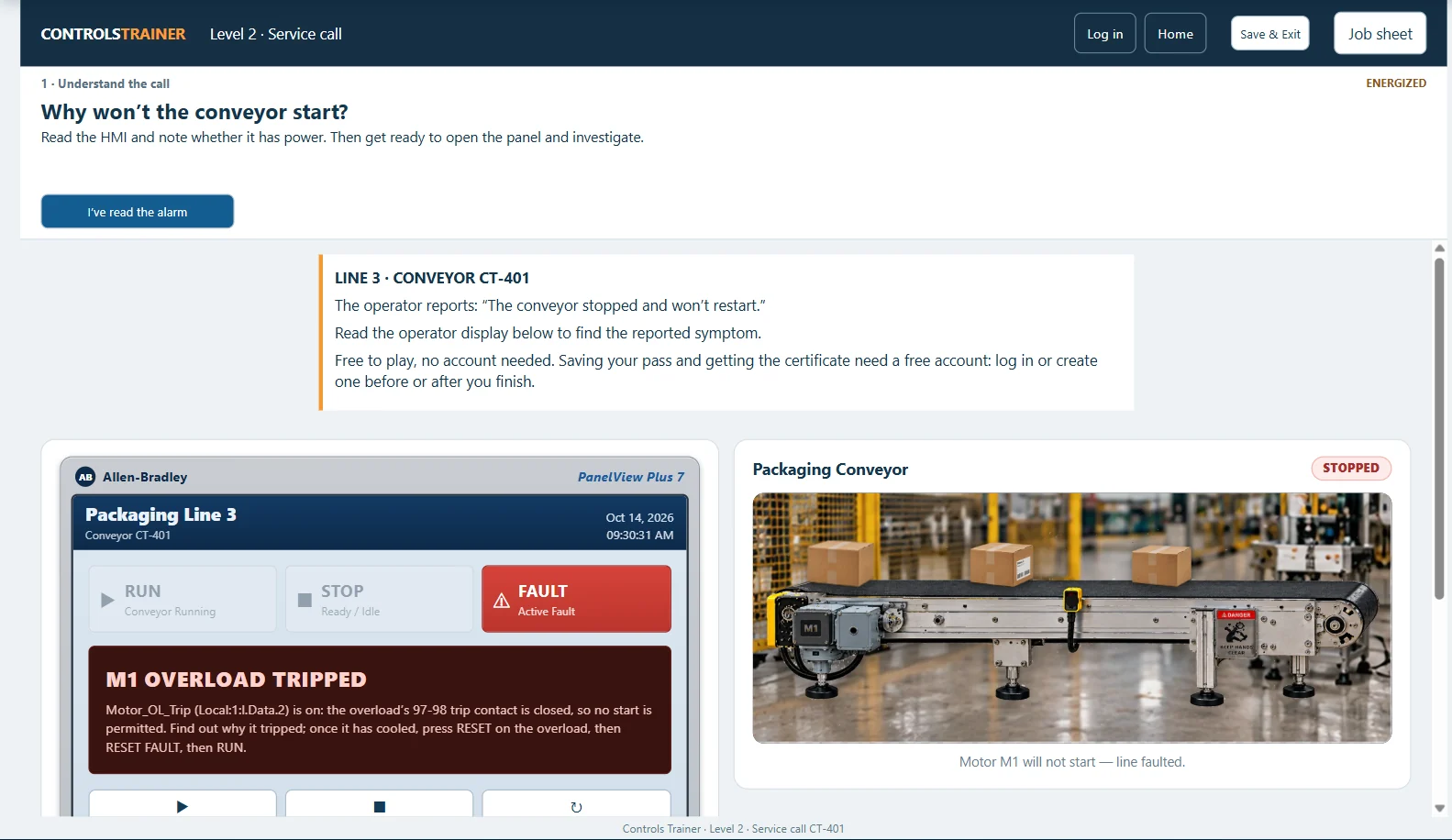
Task: Click the '1 · Understand the call' step label
Action: [105, 83]
